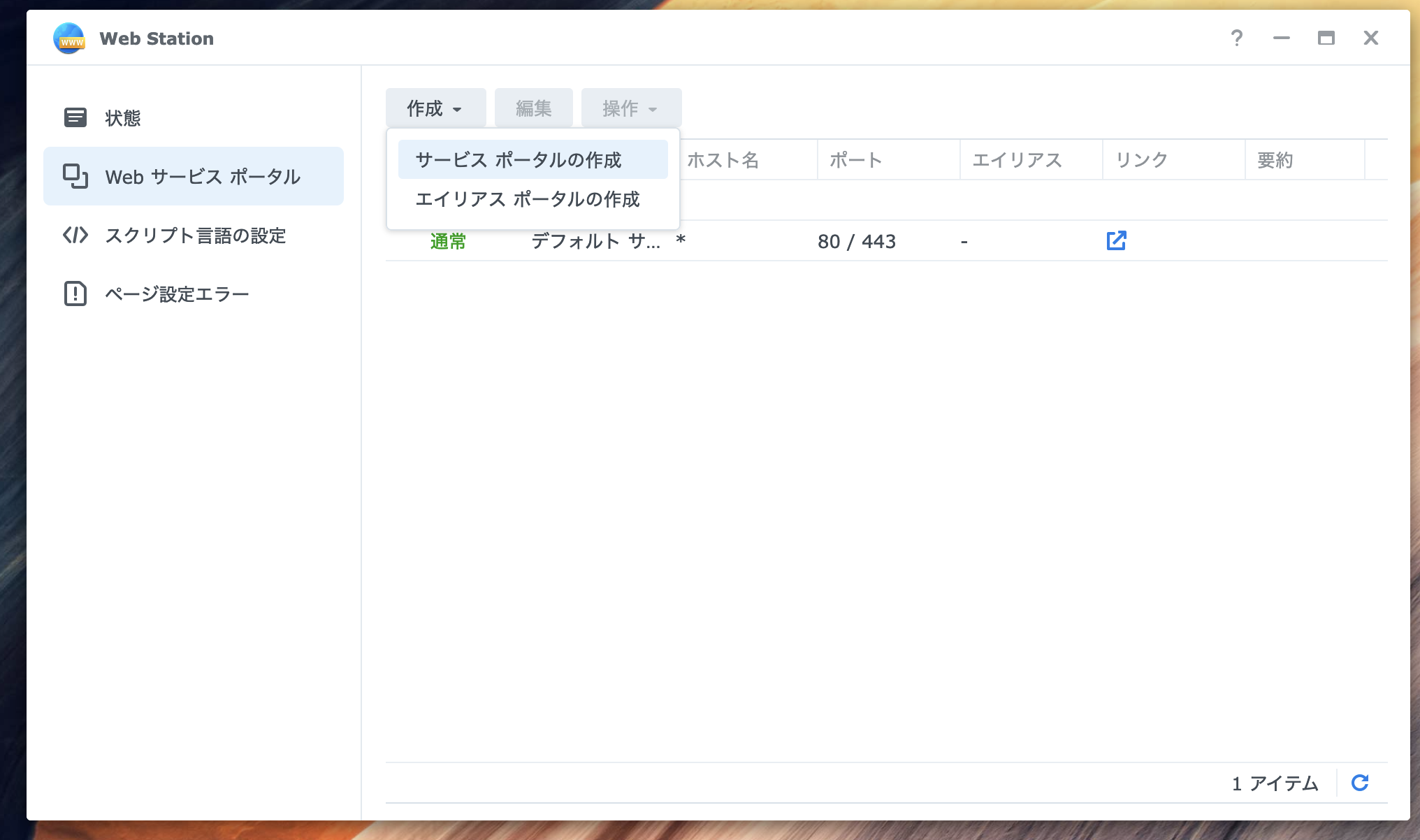Screen dimensions: 1420x840
Task: Click the Web Station application logo
Action: pyautogui.click(x=68, y=38)
